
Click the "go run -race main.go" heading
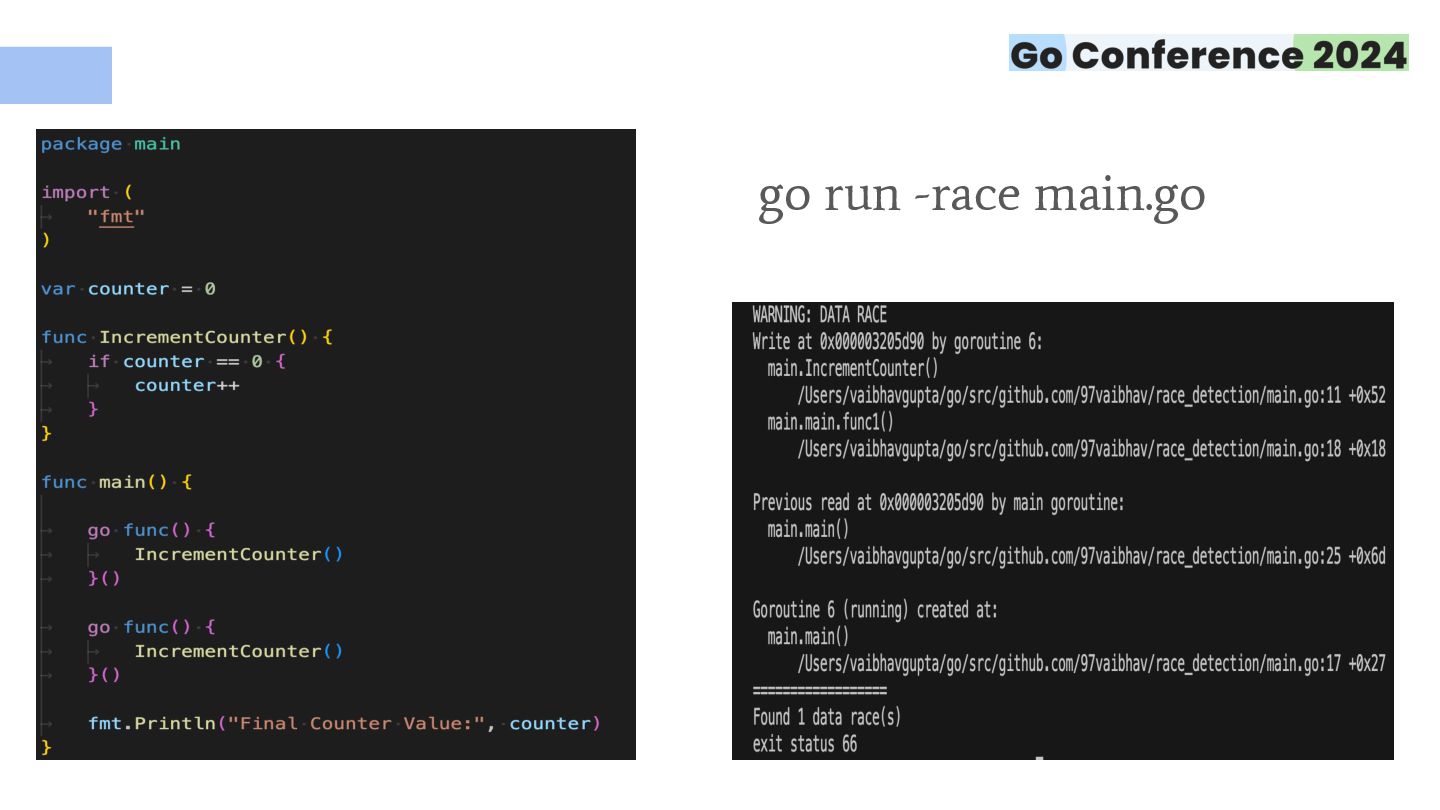(x=981, y=194)
